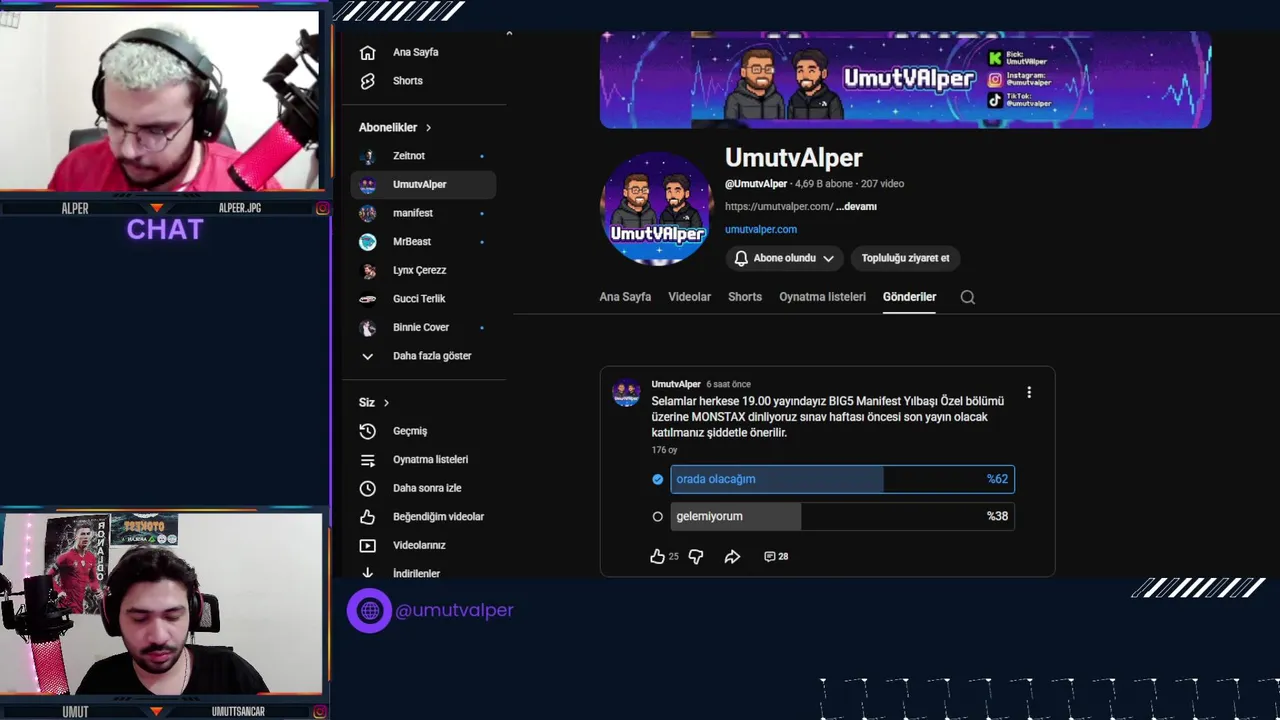Select UmutvAlper channel in sidebar
This screenshot has height=720, width=1280.
pos(423,184)
